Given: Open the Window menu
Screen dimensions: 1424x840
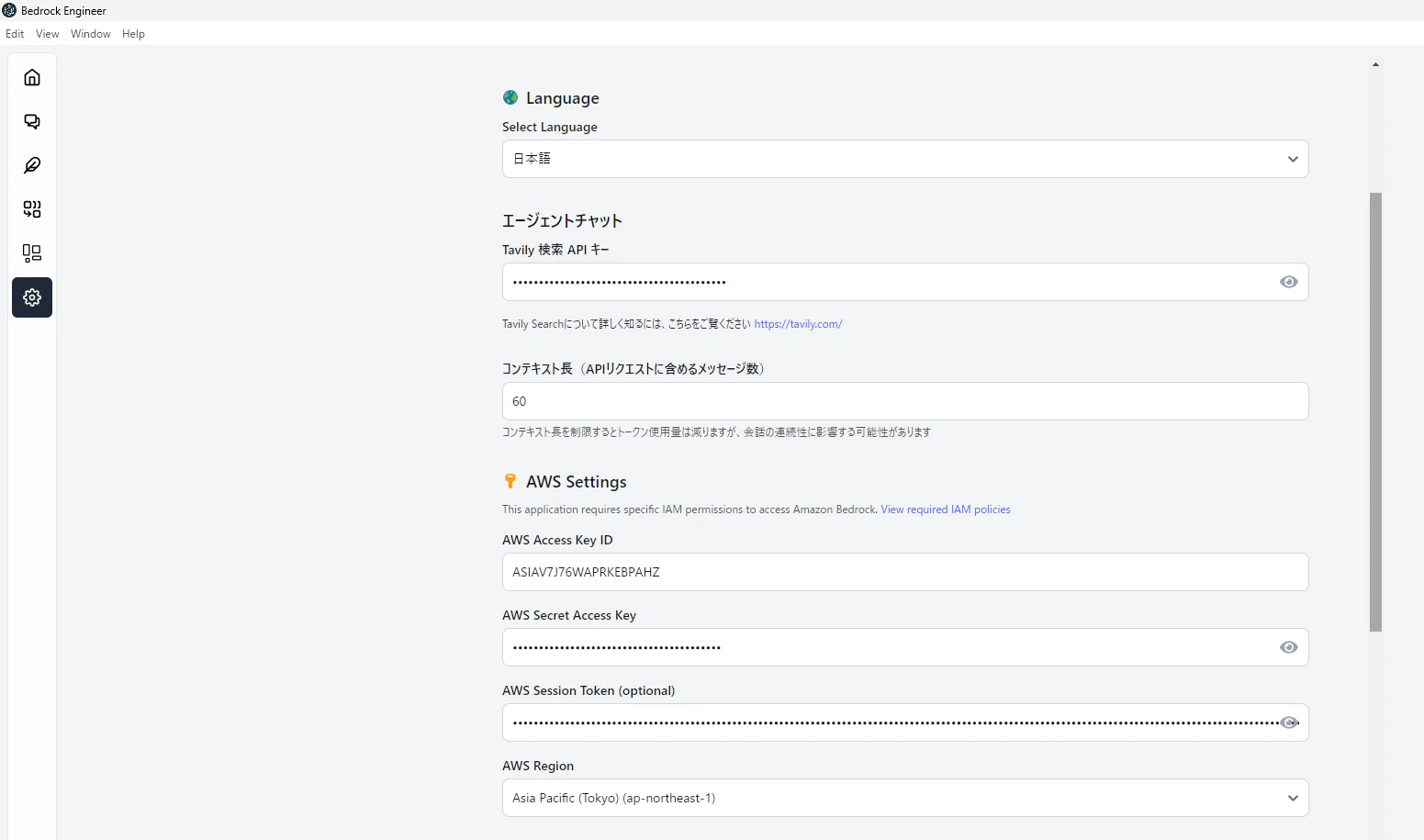Looking at the screenshot, I should pyautogui.click(x=91, y=34).
